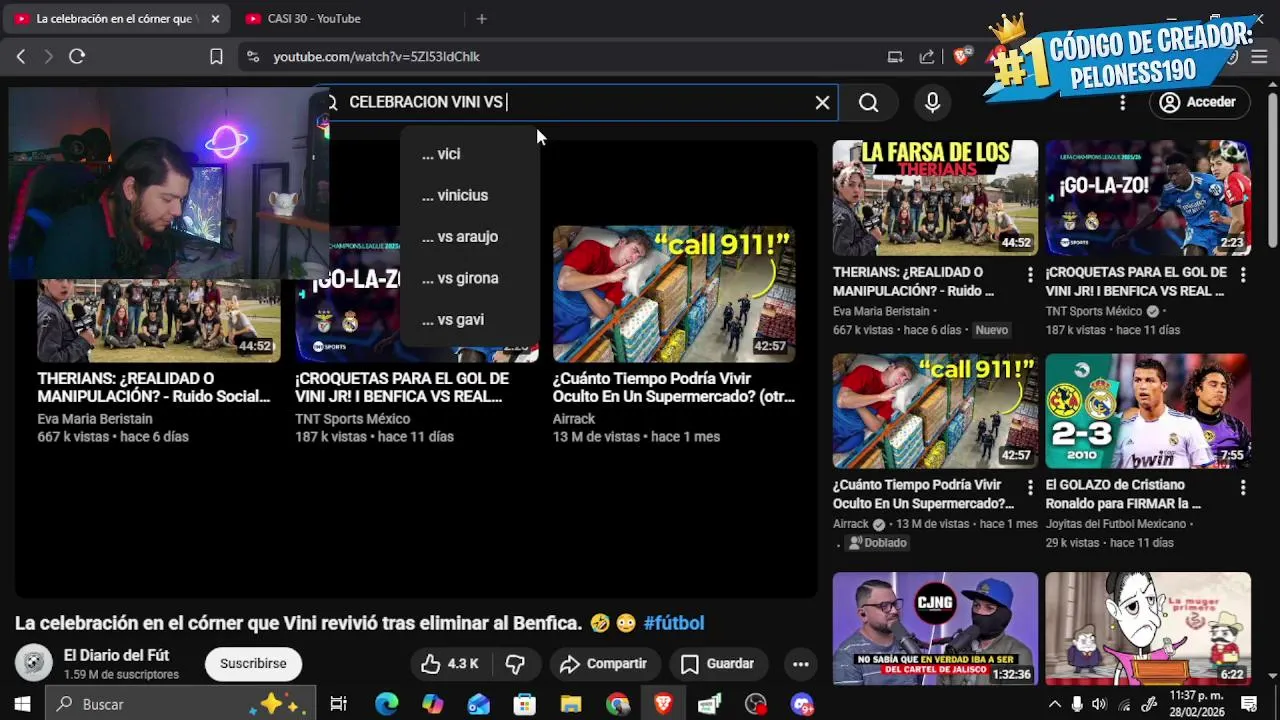This screenshot has height=720, width=1280.
Task: Bookmark this page in Brave
Action: pos(216,57)
